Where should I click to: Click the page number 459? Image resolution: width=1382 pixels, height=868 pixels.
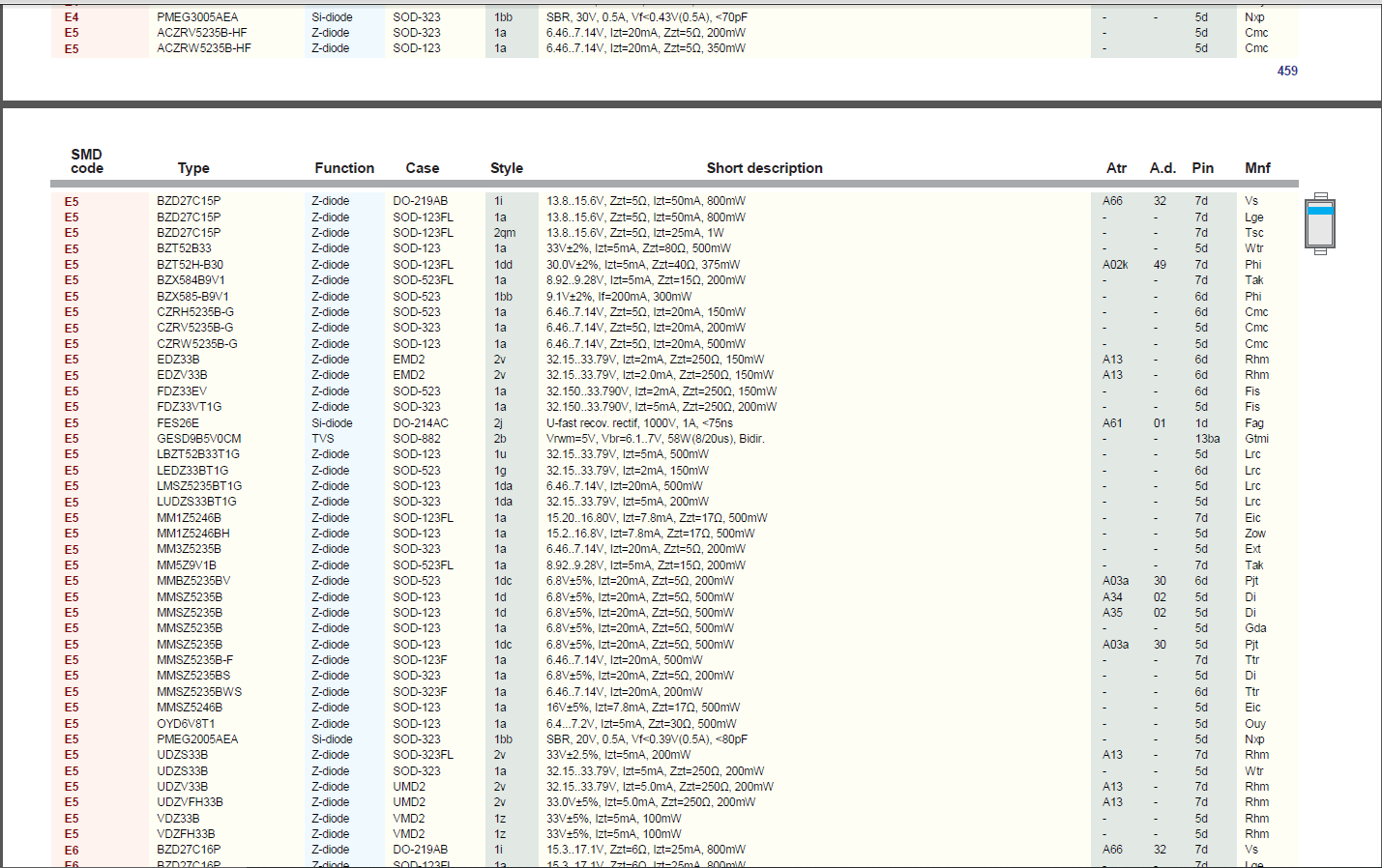1287,71
